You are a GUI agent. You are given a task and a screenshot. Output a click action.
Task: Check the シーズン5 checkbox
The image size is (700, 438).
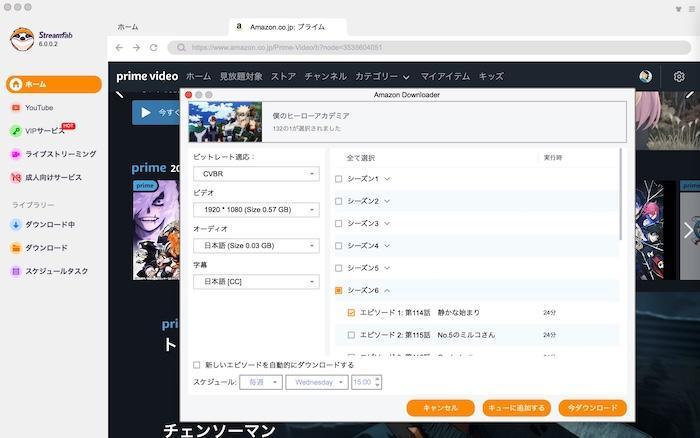pos(338,268)
